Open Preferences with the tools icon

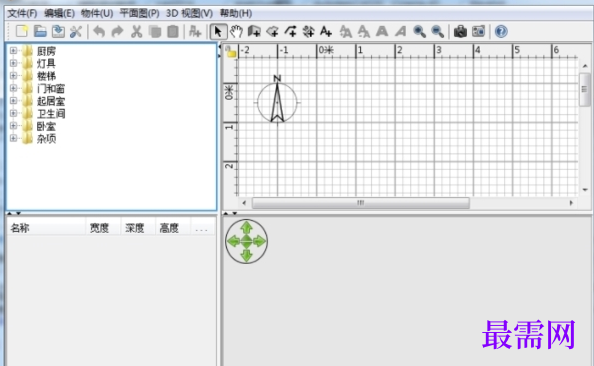76,31
